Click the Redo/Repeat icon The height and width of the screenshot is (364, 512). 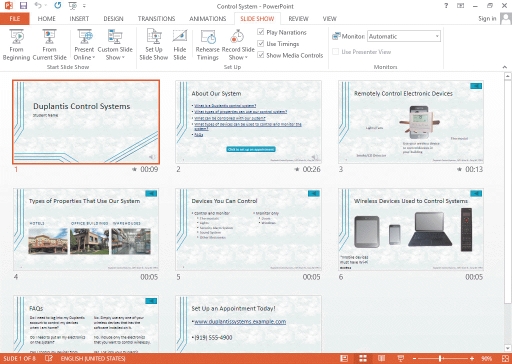[x=58, y=6]
